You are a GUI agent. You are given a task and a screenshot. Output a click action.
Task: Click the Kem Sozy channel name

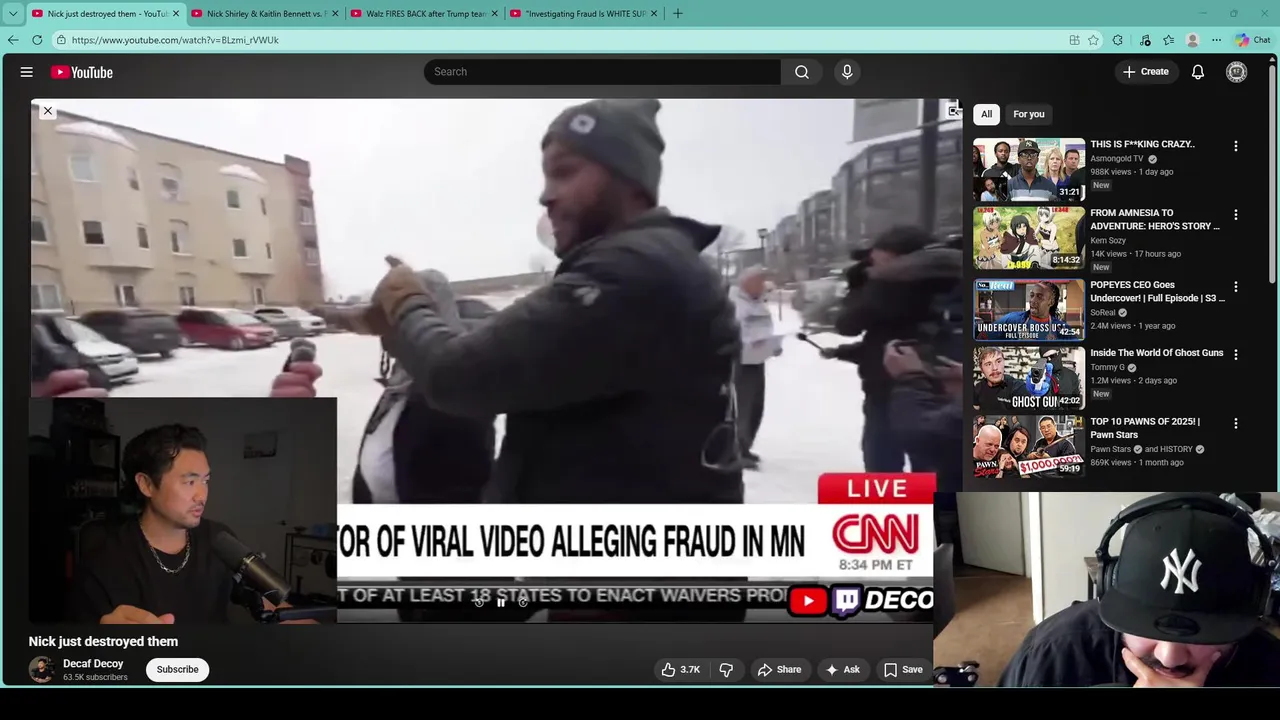[x=1108, y=240]
